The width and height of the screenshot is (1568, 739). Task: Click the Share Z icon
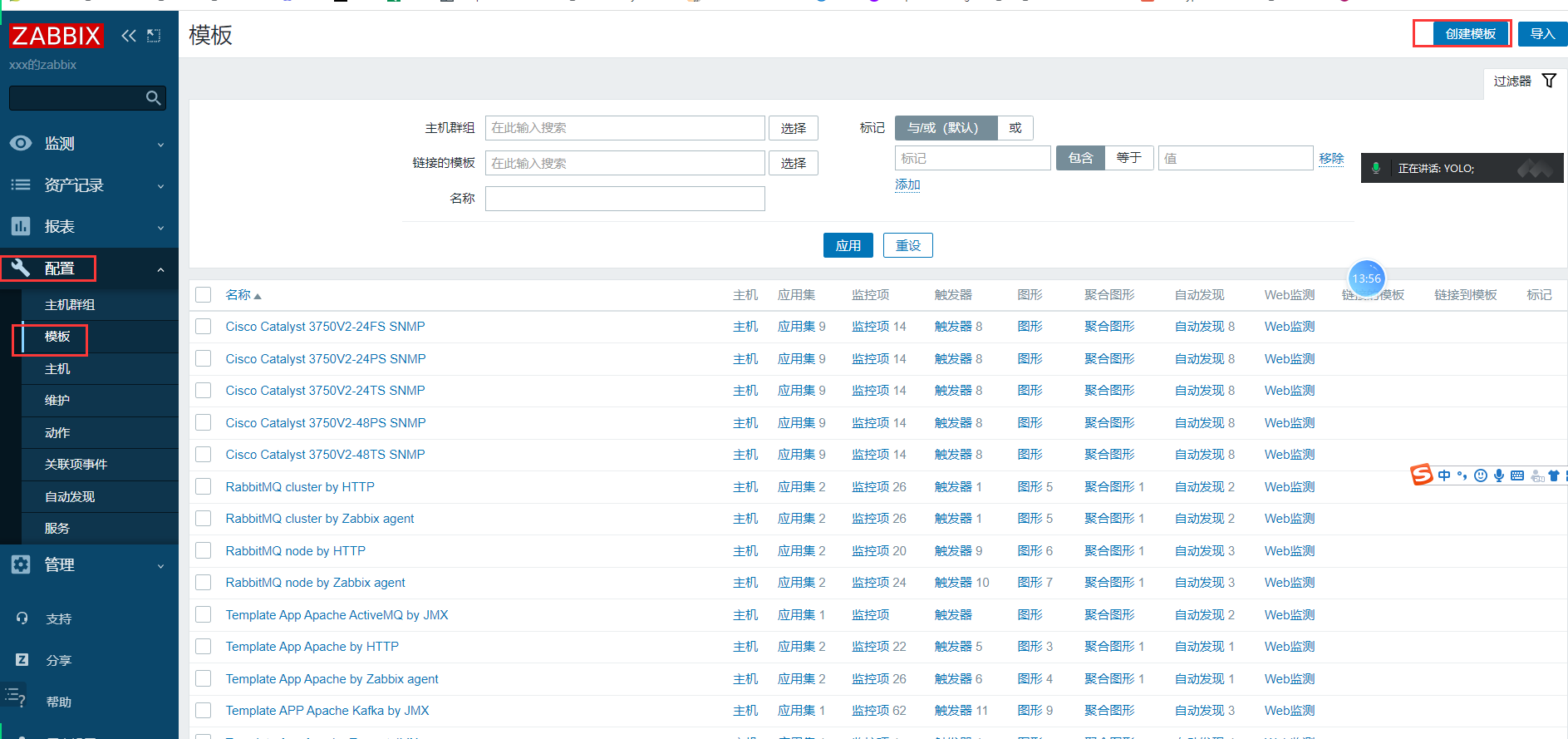point(22,660)
